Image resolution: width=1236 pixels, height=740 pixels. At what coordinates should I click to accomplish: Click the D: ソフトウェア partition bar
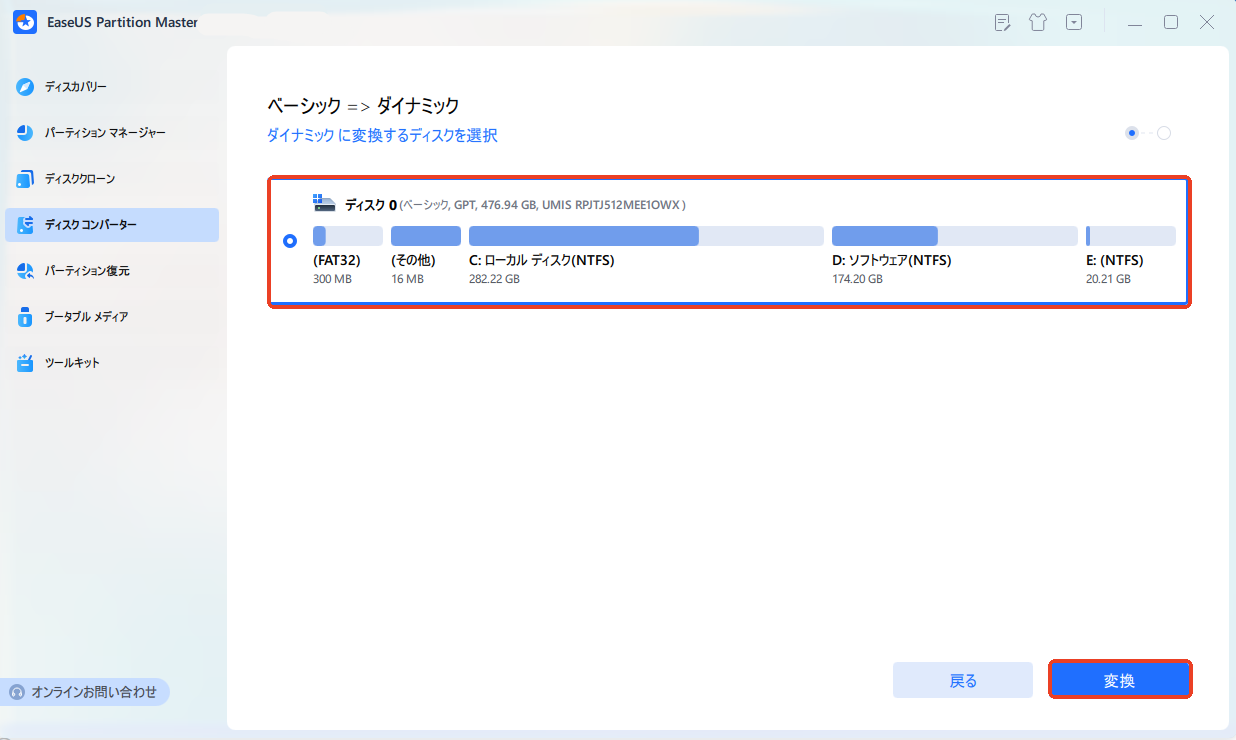(953, 236)
